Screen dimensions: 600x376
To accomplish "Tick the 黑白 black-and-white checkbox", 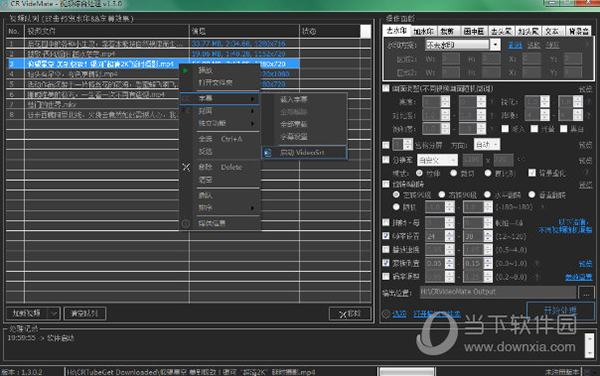I will tap(564, 129).
